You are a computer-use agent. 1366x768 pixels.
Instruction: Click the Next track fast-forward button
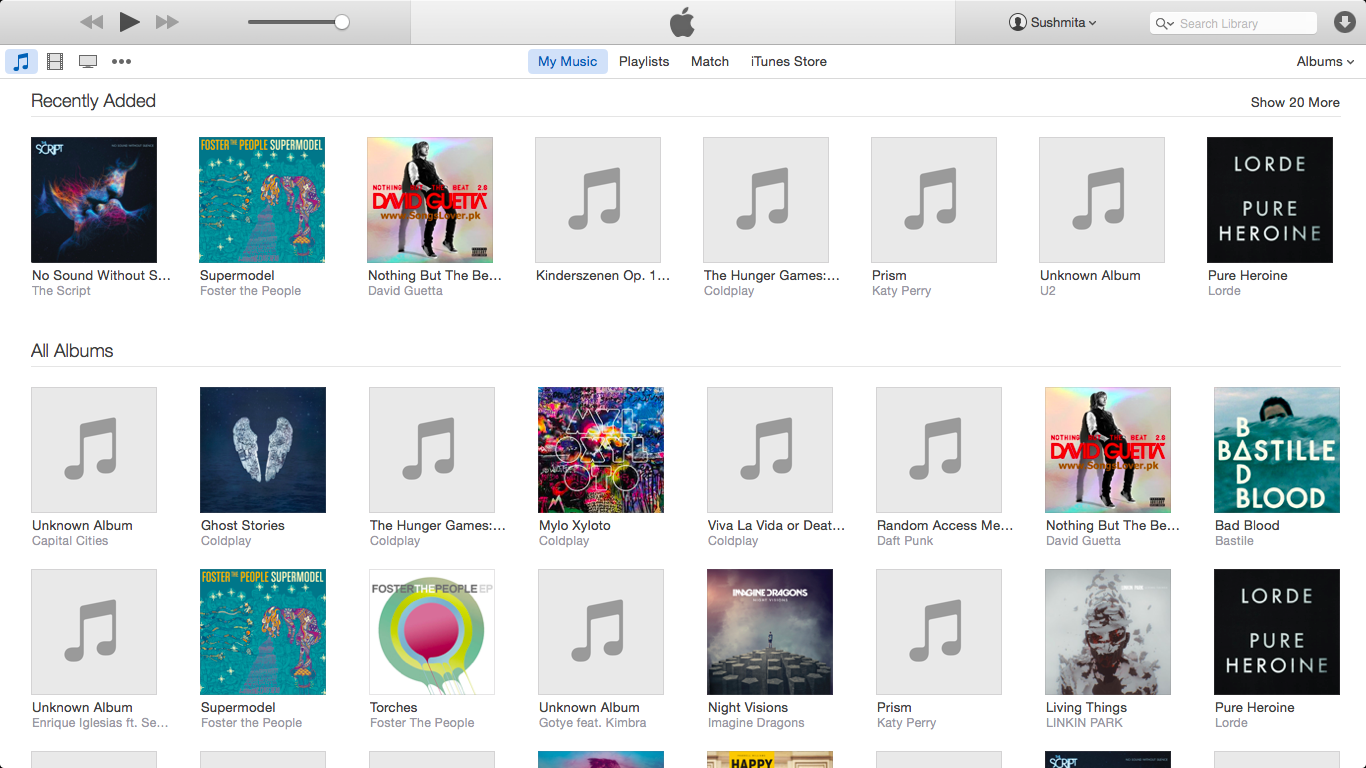coord(167,22)
